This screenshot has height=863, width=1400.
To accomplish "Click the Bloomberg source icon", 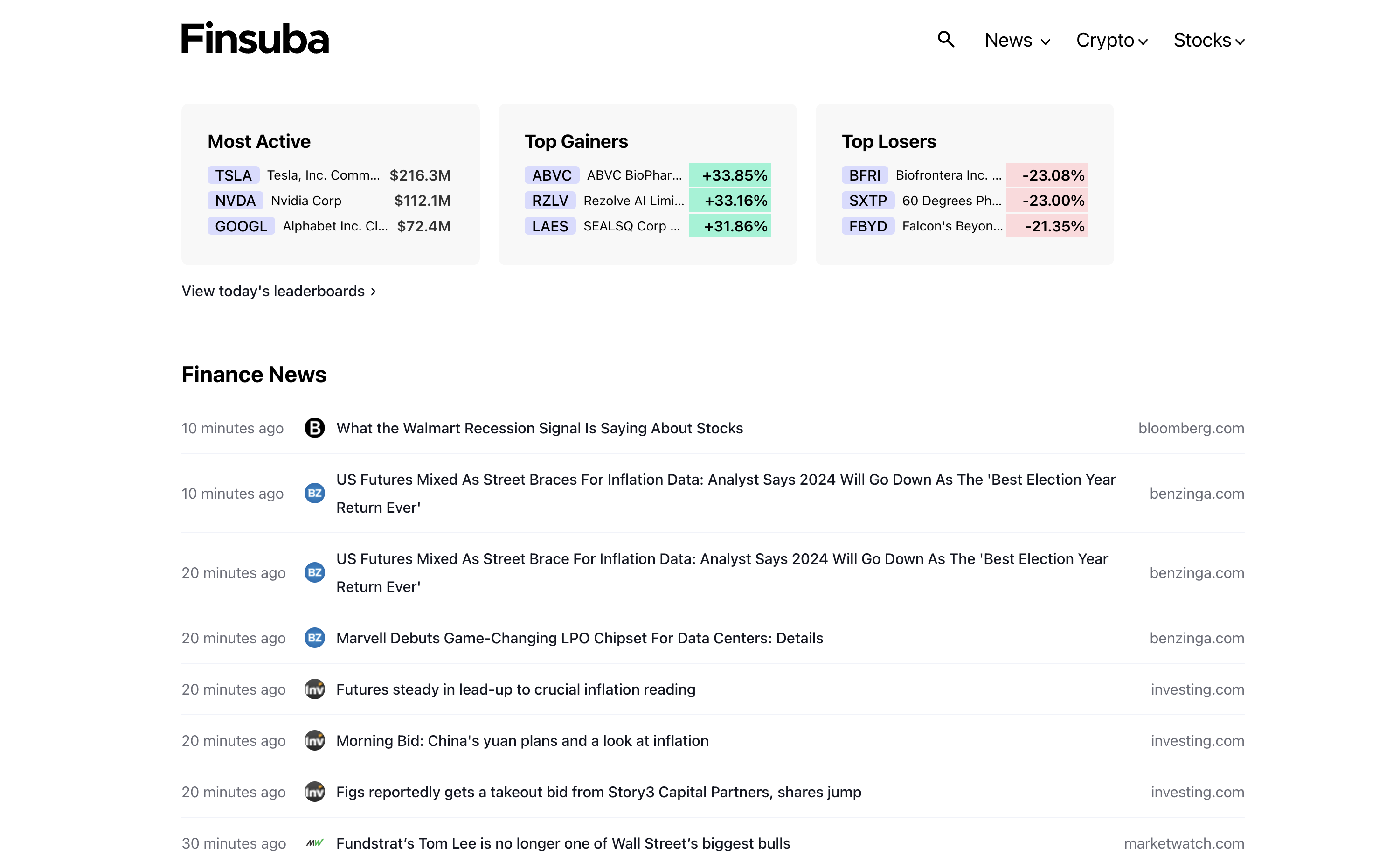I will coord(314,427).
